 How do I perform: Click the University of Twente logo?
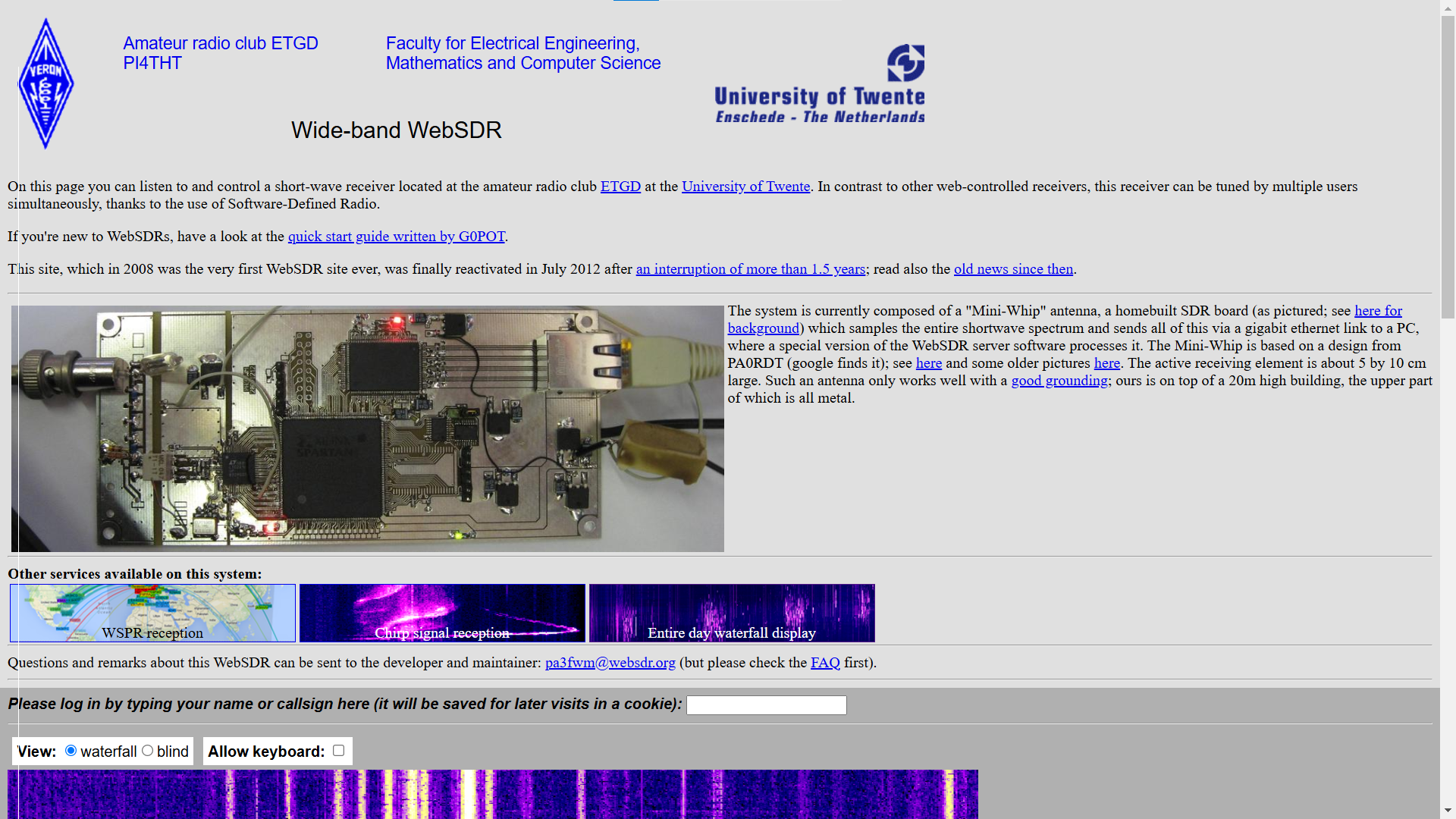820,83
